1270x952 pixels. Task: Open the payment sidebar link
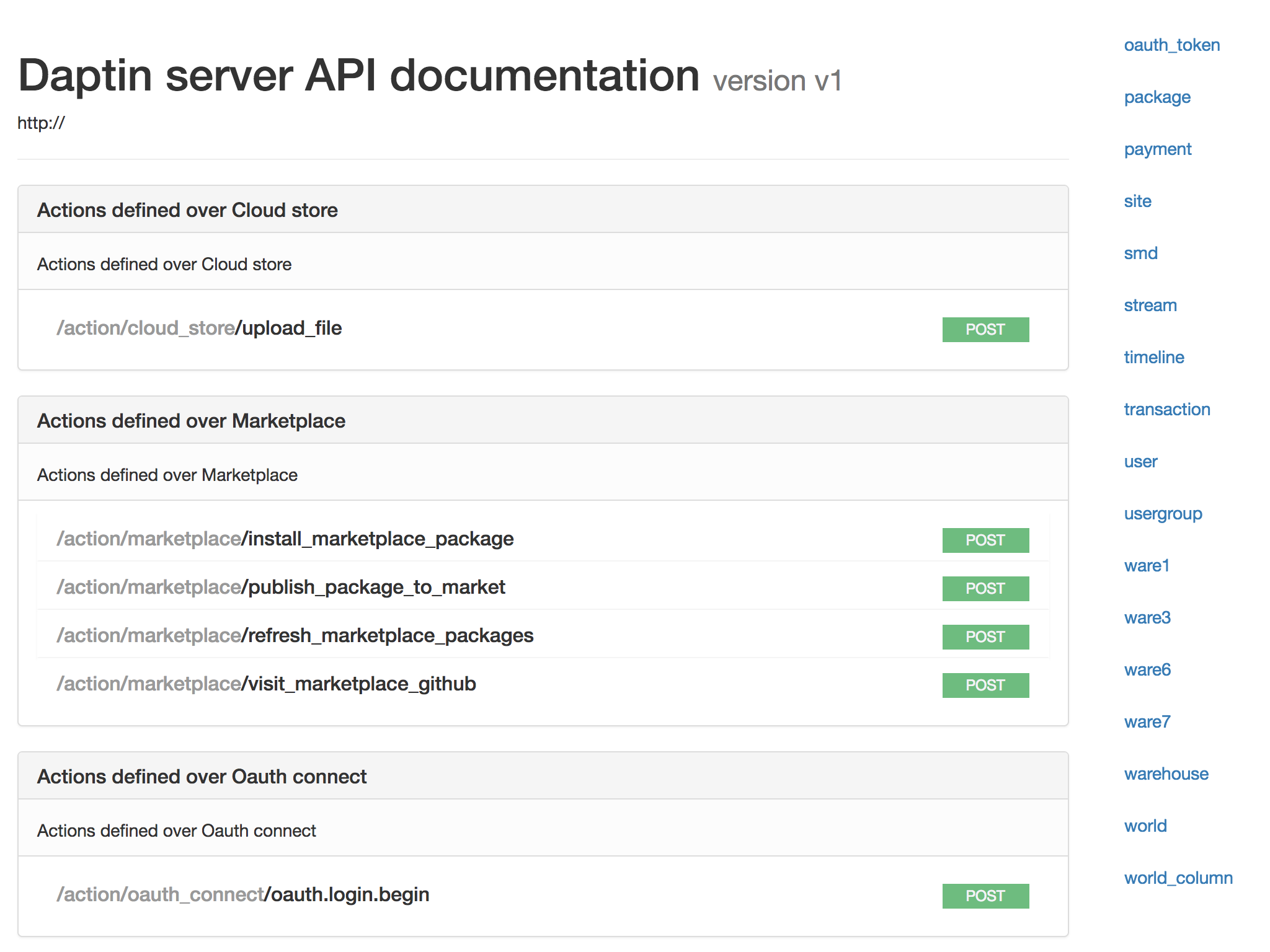[x=1157, y=149]
